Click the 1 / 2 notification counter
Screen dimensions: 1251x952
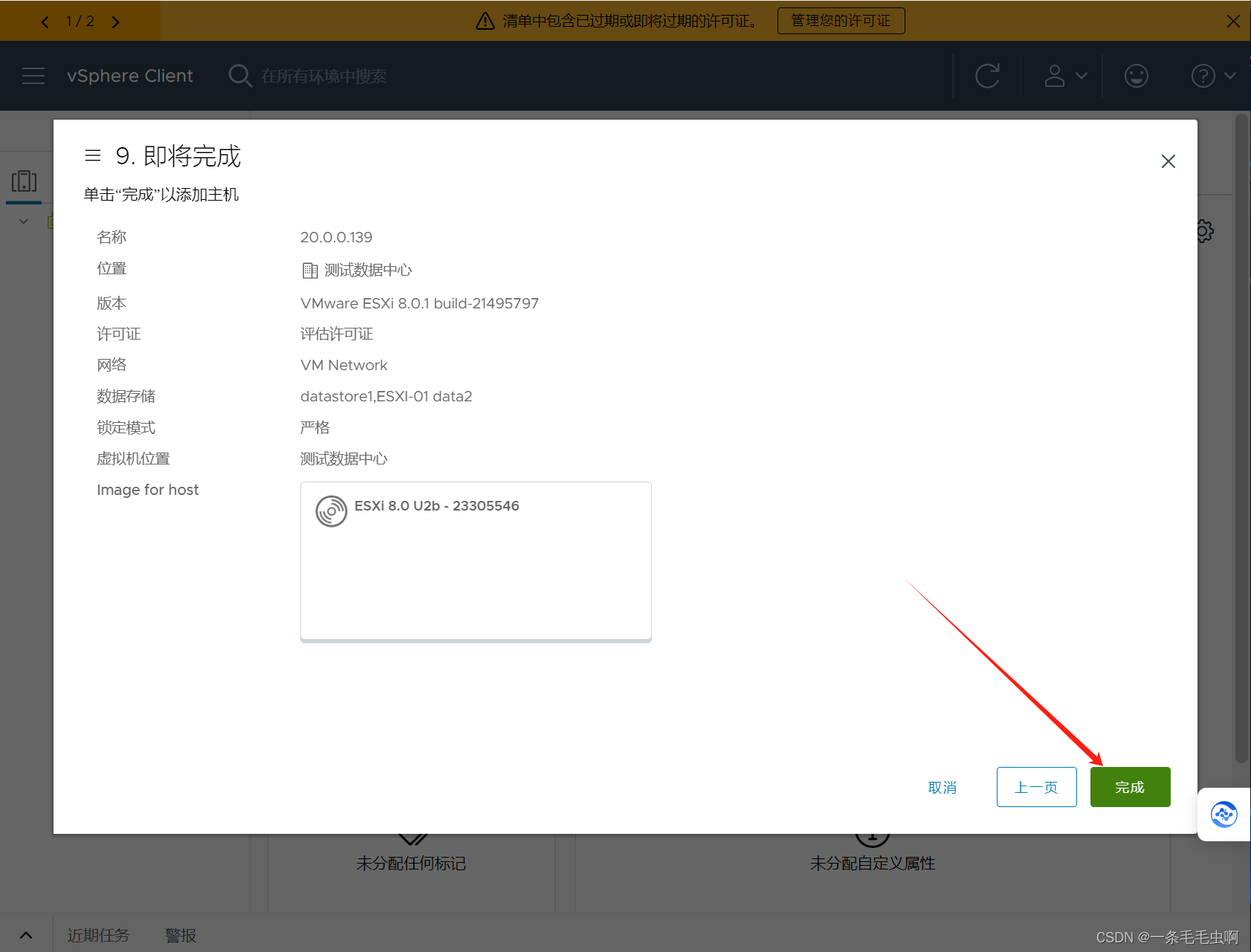point(80,21)
